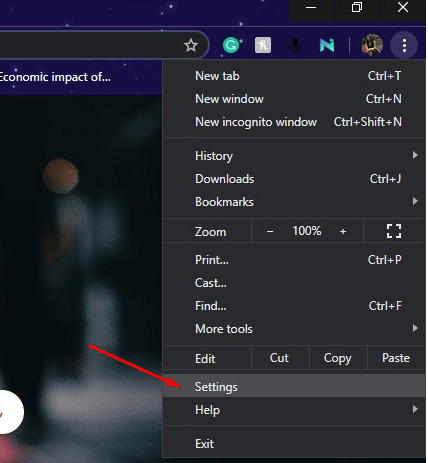This screenshot has width=428, height=463.
Task: Choose Exit to quit Chrome
Action: click(x=294, y=444)
